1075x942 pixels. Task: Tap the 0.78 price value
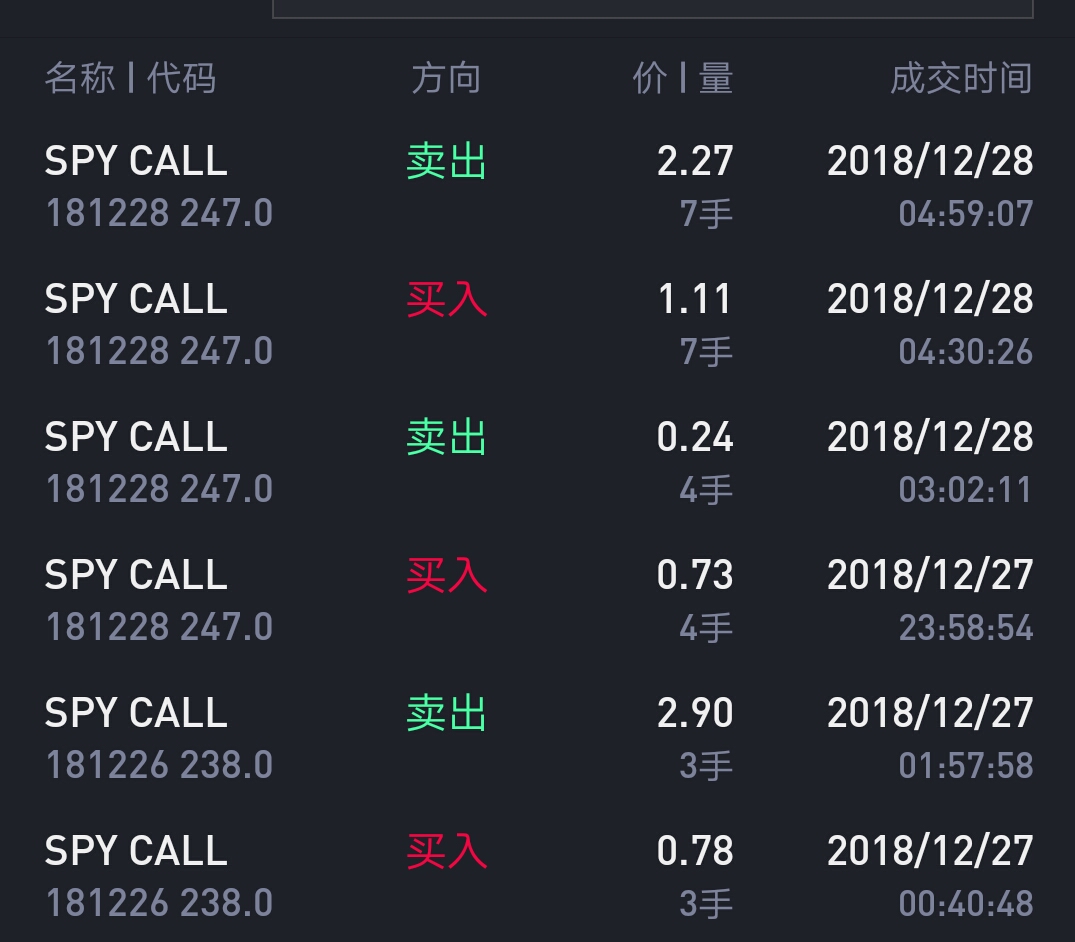[x=695, y=850]
